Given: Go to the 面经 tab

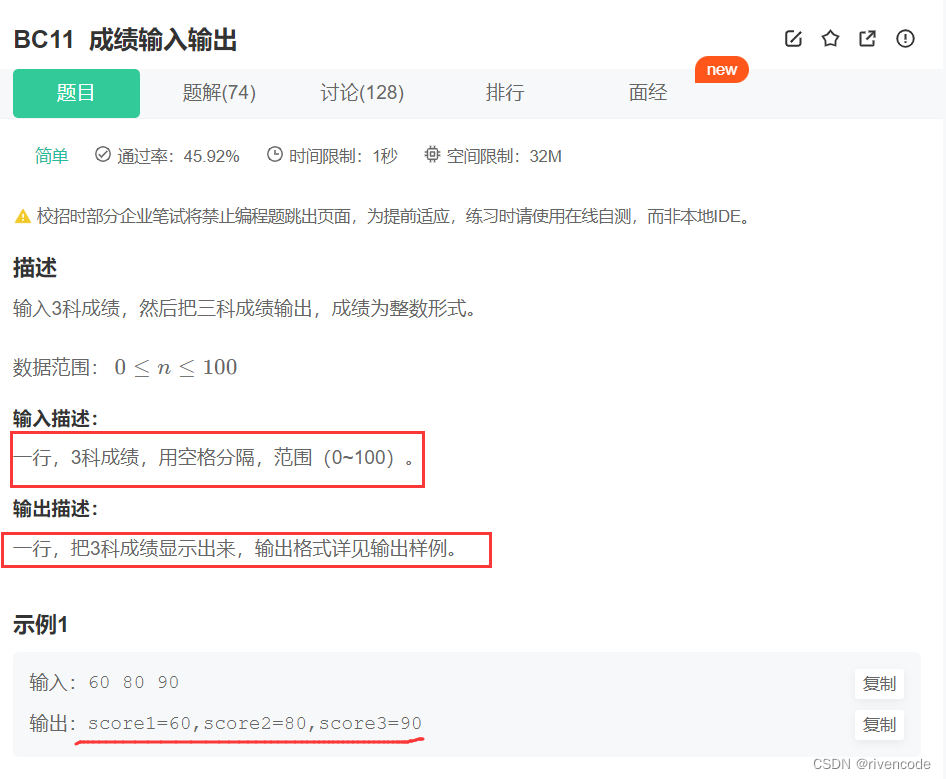Looking at the screenshot, I should pos(648,93).
